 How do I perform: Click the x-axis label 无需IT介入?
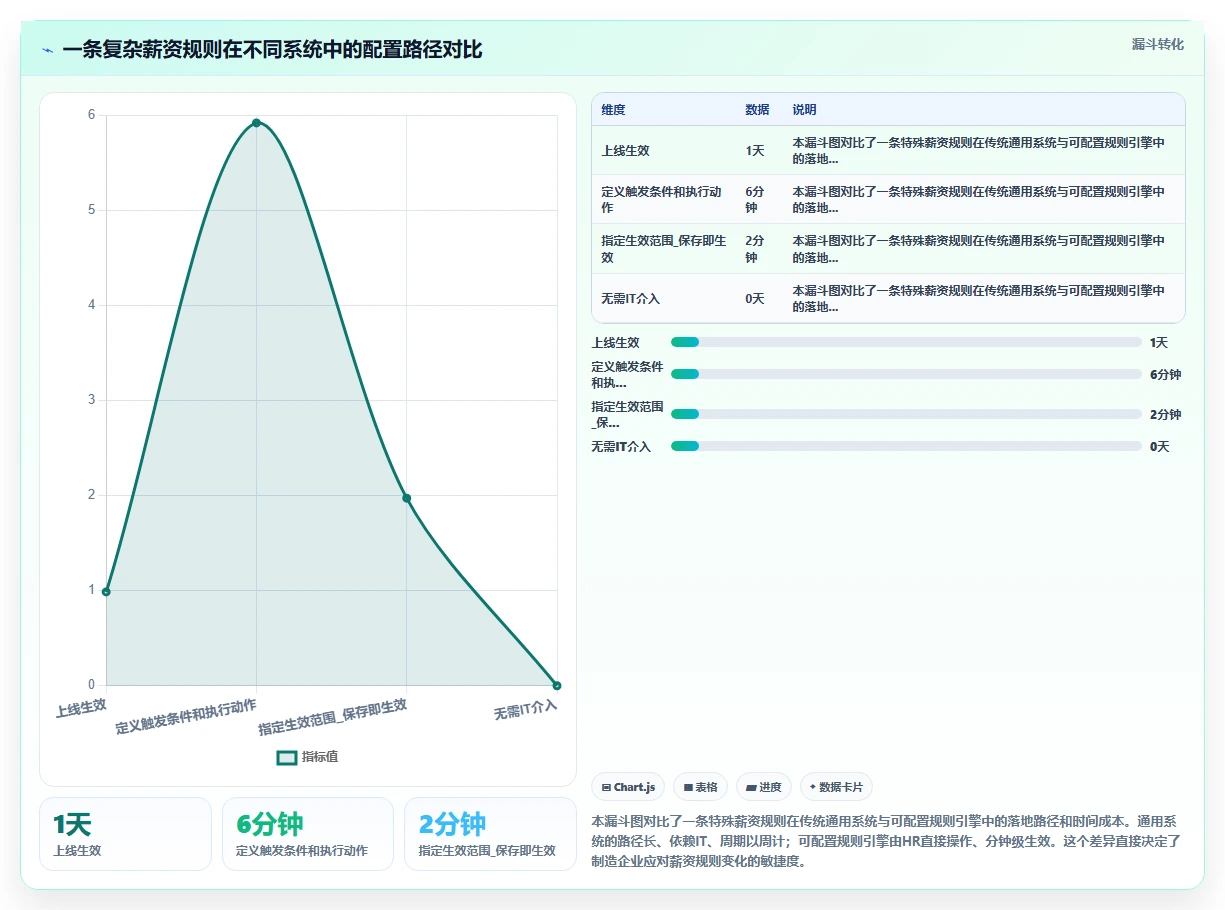click(x=526, y=710)
